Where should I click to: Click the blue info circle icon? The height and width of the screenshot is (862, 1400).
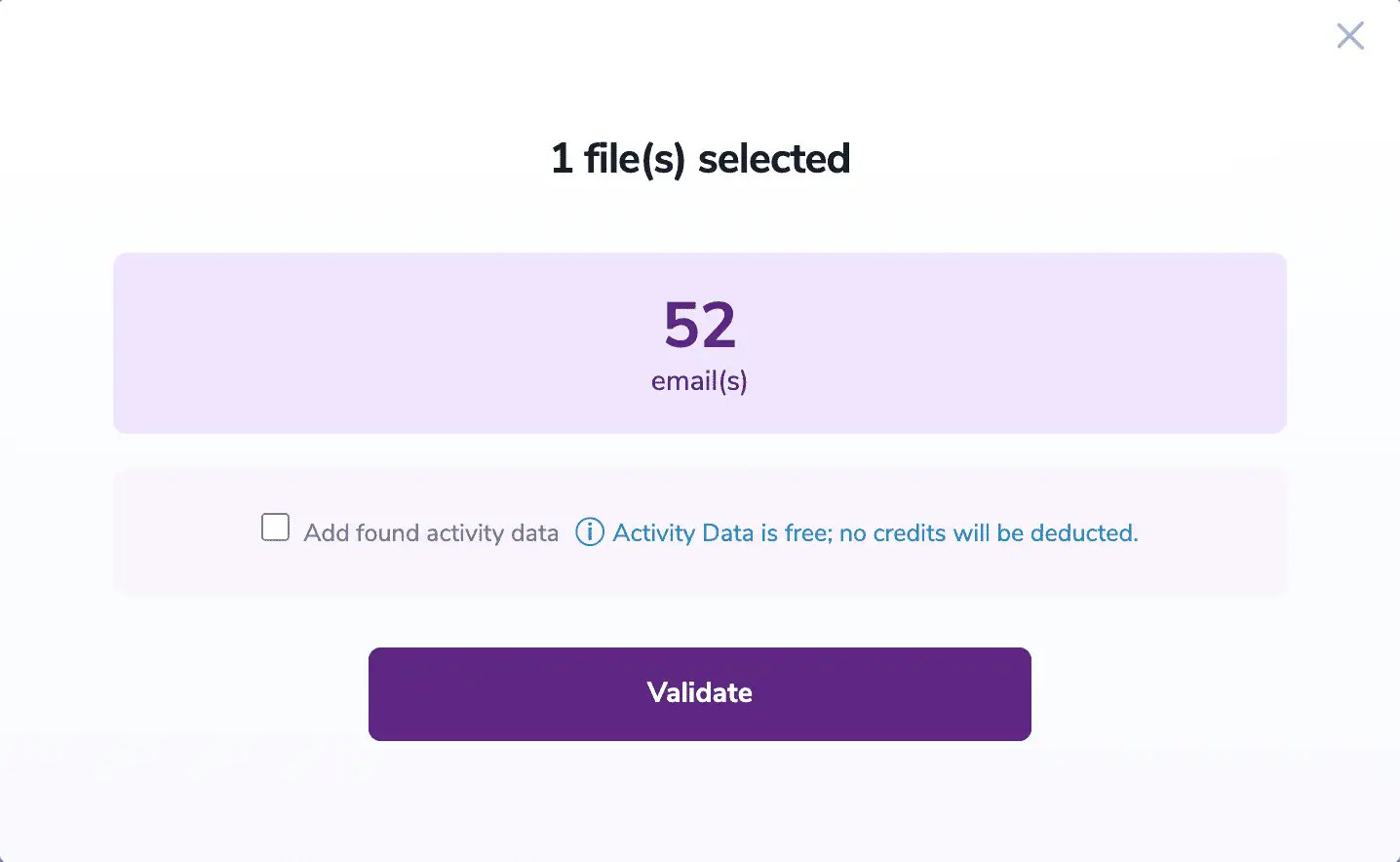point(590,532)
